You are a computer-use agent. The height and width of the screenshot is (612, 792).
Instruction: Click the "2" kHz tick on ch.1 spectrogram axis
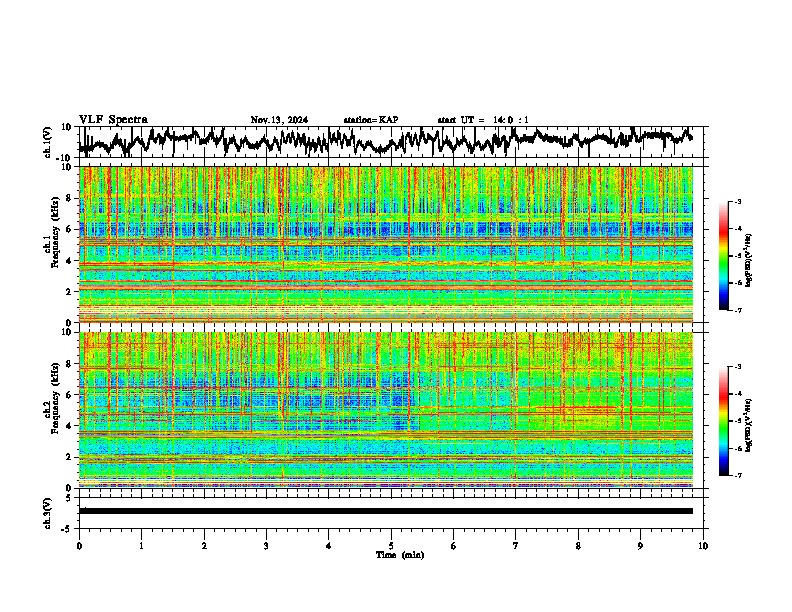click(x=70, y=292)
